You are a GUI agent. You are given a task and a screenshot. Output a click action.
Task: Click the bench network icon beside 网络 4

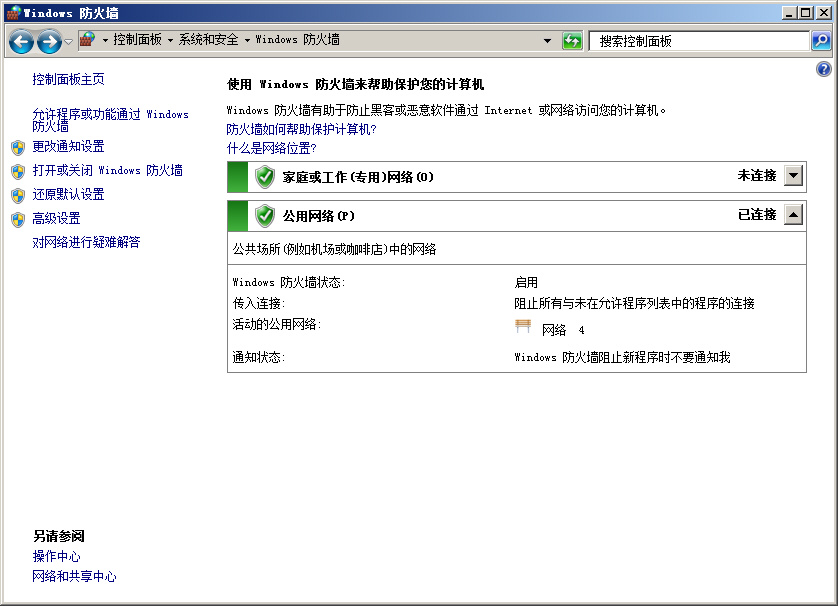[523, 326]
